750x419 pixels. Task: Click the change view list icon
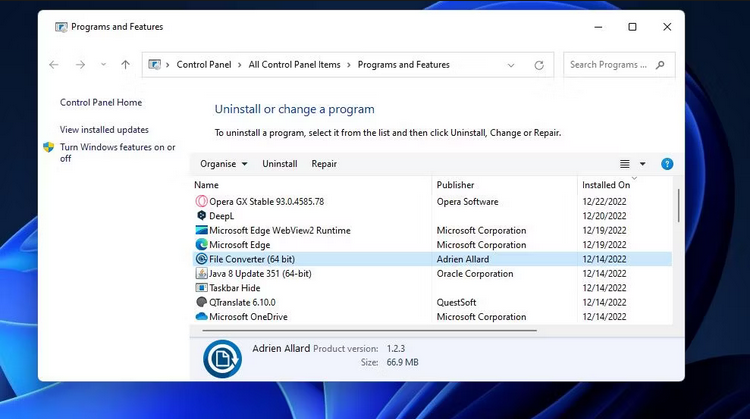[625, 164]
